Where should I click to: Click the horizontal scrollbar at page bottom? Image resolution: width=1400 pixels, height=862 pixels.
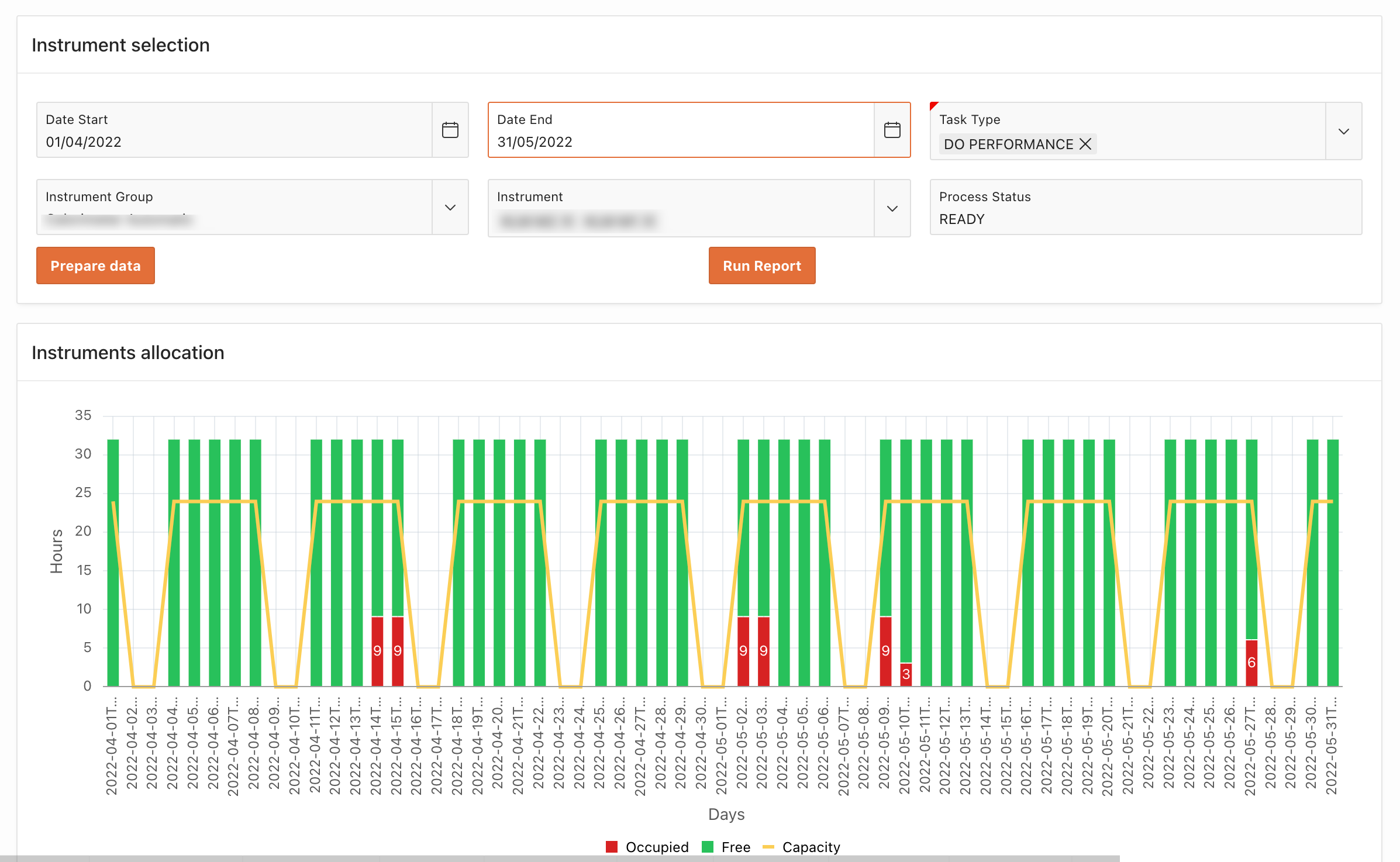[560, 858]
